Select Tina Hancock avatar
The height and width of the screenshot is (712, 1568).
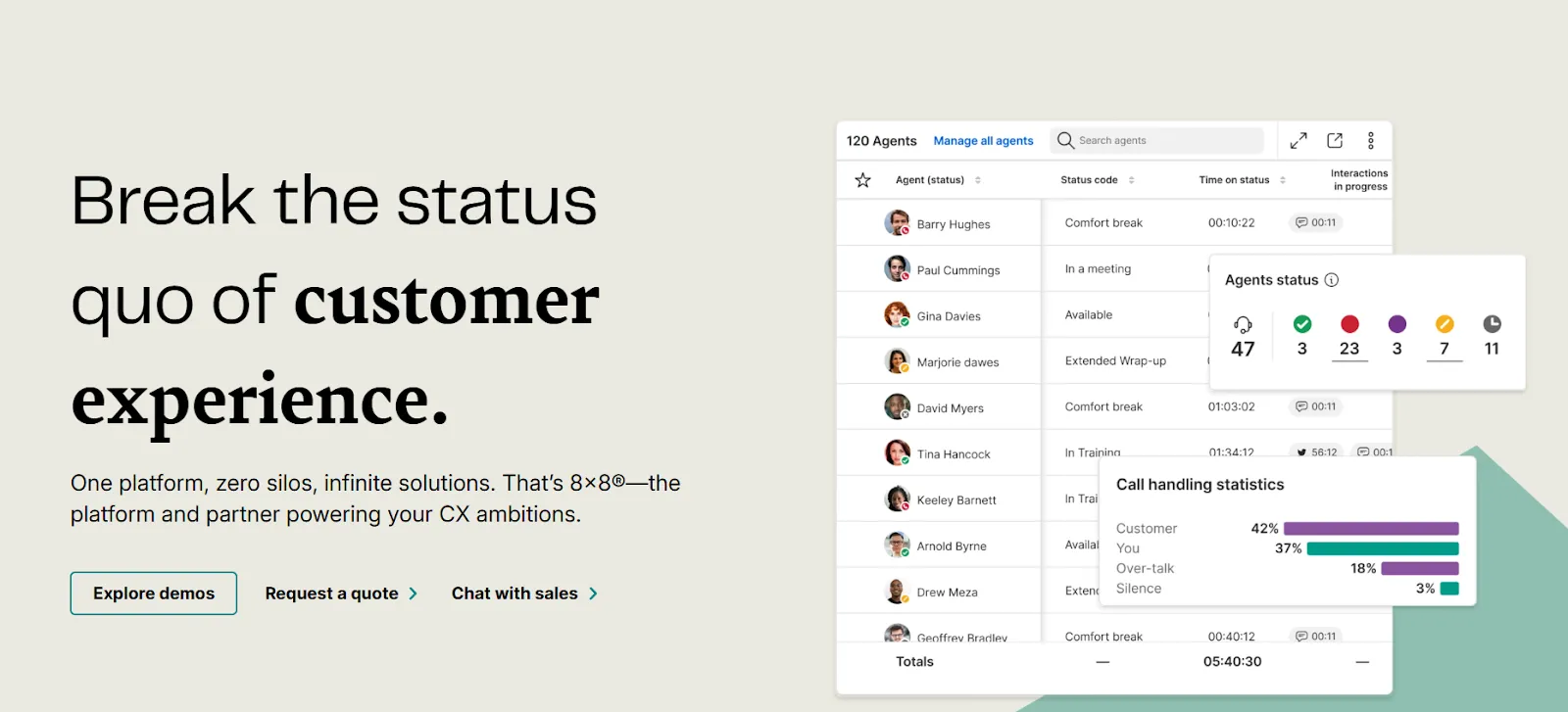(897, 453)
